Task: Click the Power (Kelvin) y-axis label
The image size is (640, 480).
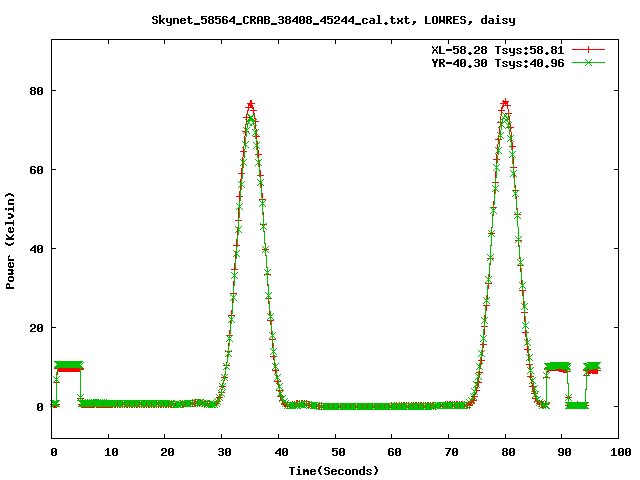Action: pyautogui.click(x=10, y=241)
